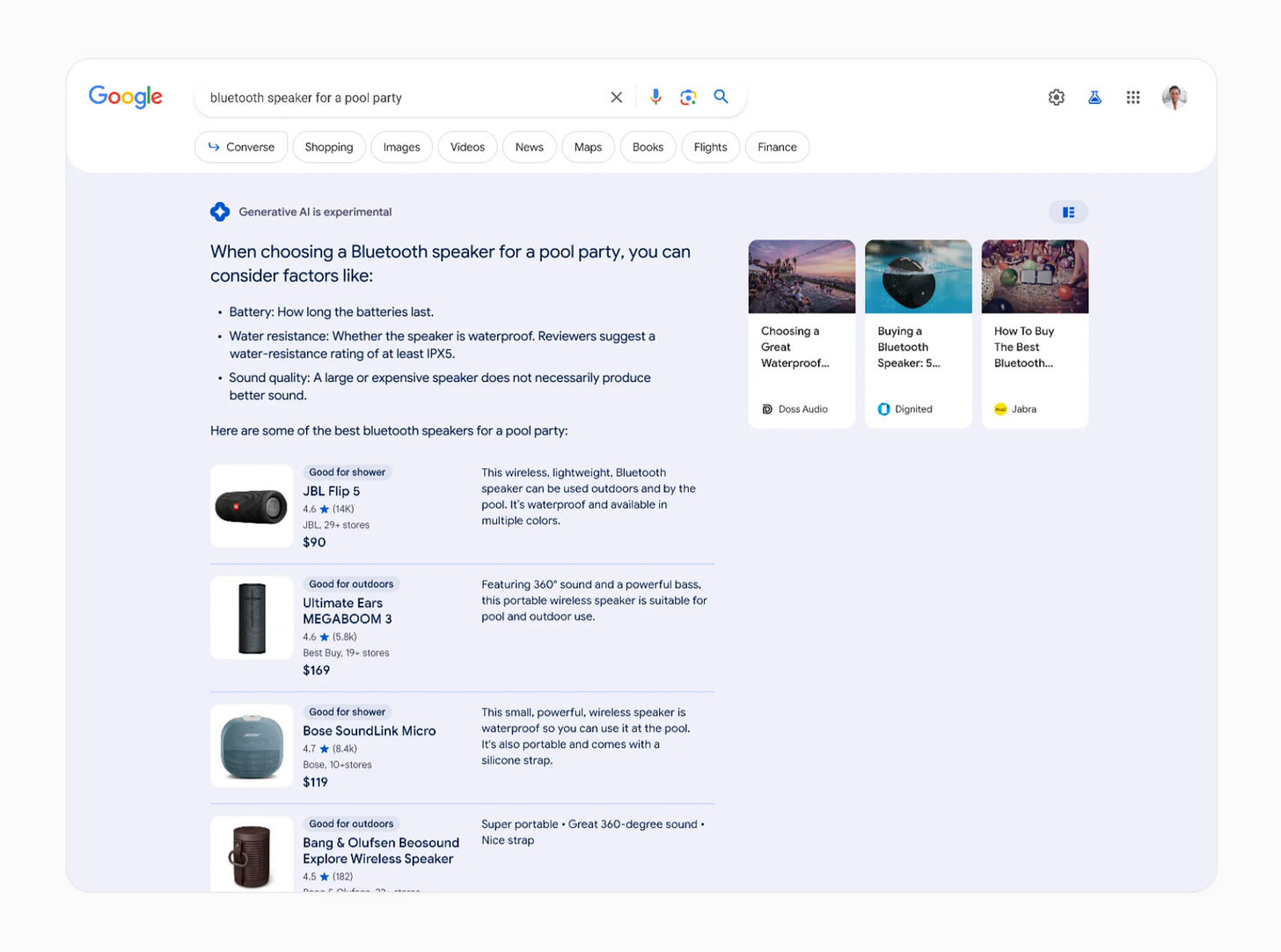Click the $169 price of MEGABOOM 3

coord(316,670)
